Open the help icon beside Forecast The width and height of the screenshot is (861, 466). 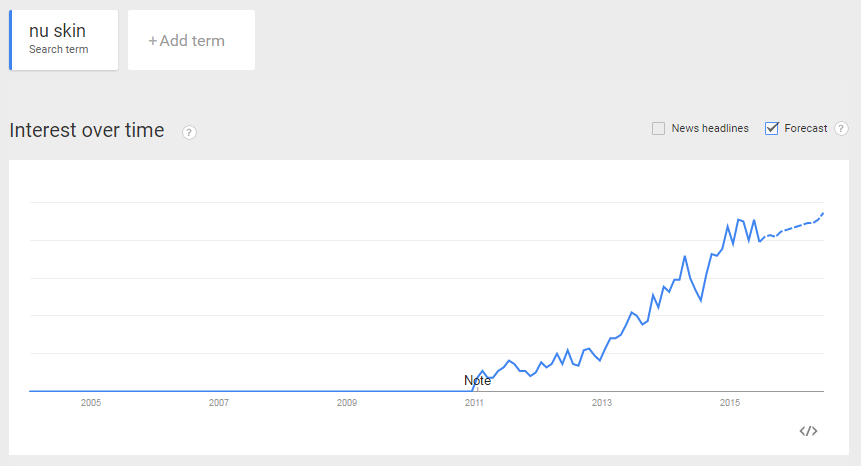pyautogui.click(x=841, y=128)
